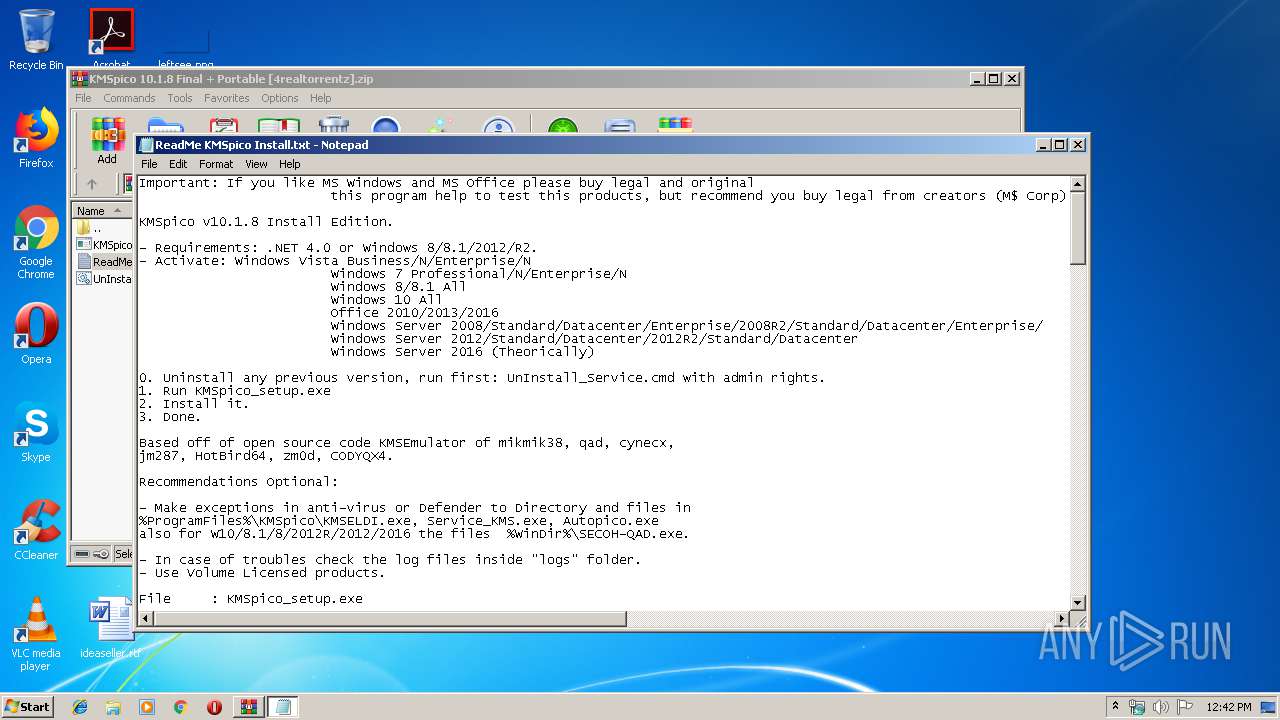The height and width of the screenshot is (720, 1280).
Task: Click the SFX icon in WinRAR toolbar
Action: click(x=675, y=126)
